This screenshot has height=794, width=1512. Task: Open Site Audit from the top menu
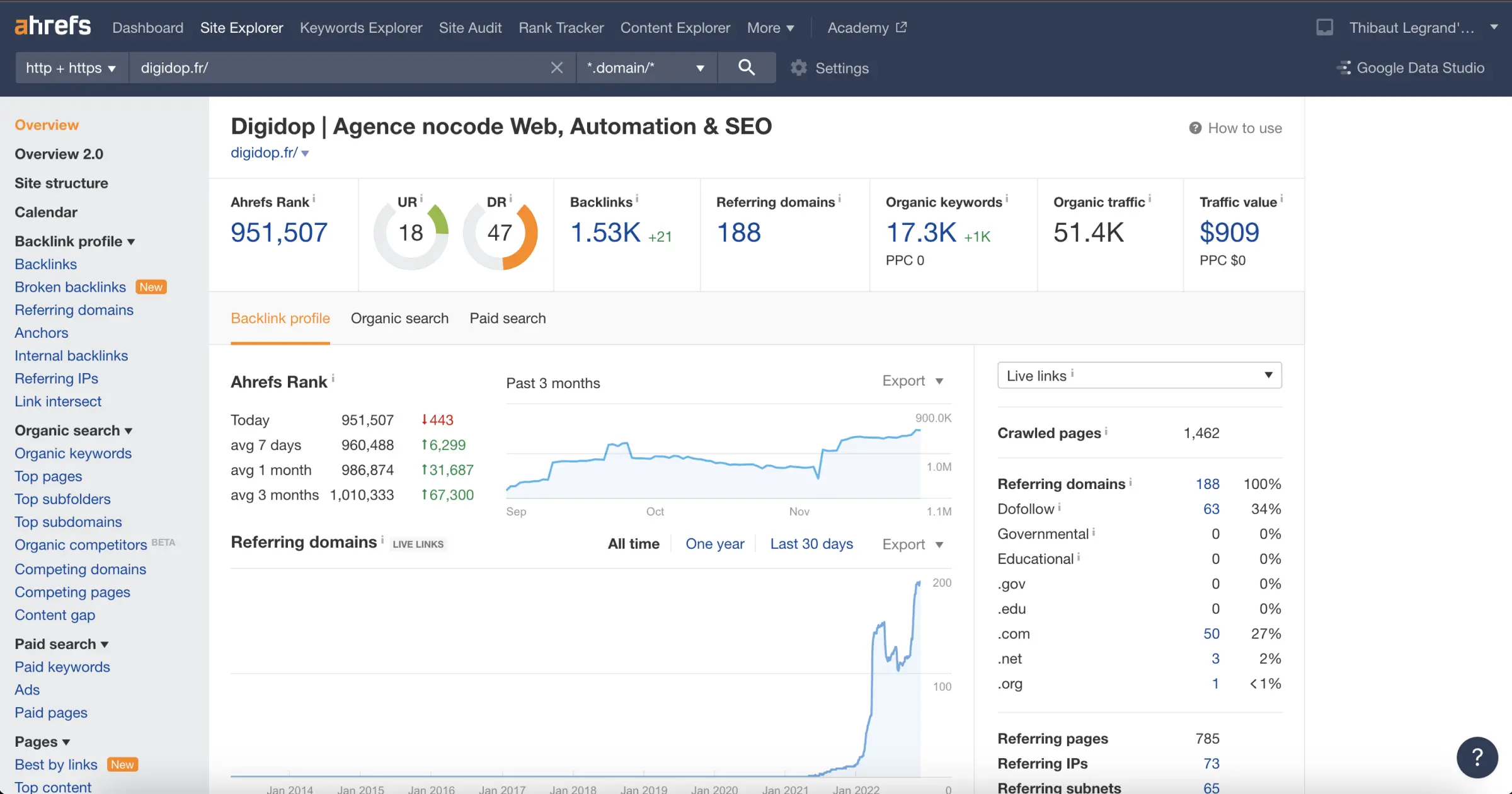pyautogui.click(x=470, y=28)
